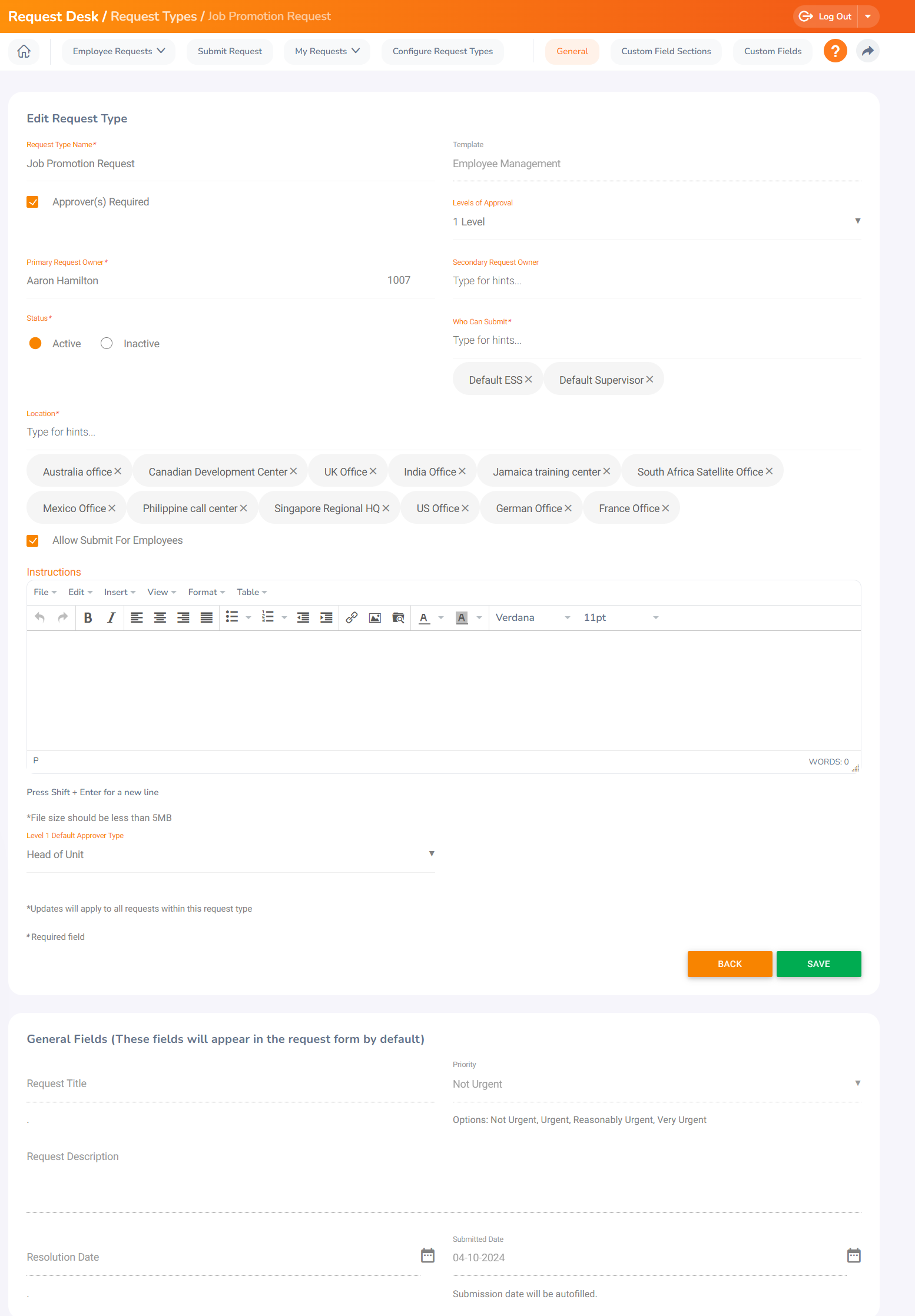
Task: Center align text in editor
Action: point(160,617)
